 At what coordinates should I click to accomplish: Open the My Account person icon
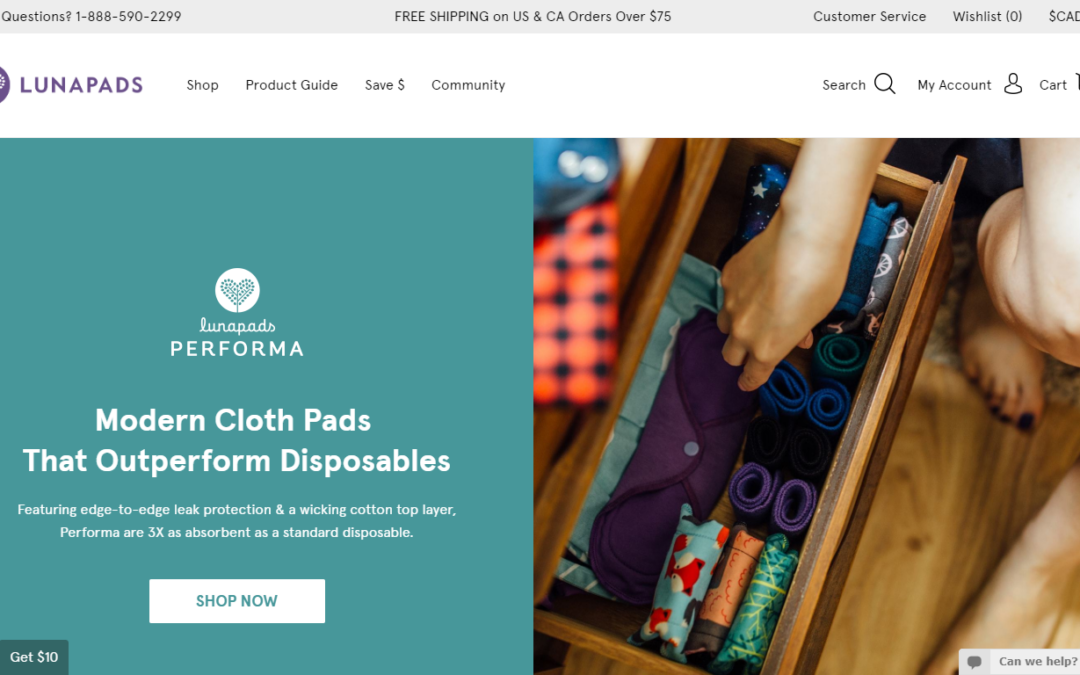[1012, 84]
